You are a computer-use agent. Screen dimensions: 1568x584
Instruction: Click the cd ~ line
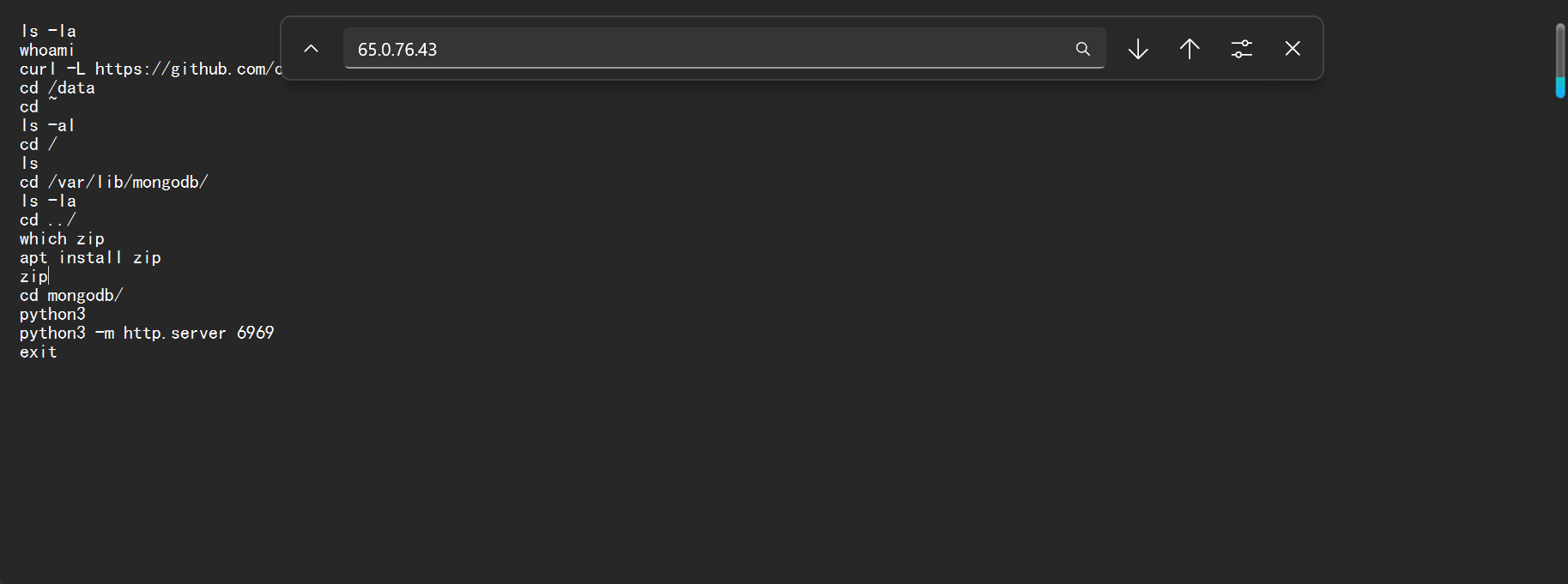tap(39, 106)
